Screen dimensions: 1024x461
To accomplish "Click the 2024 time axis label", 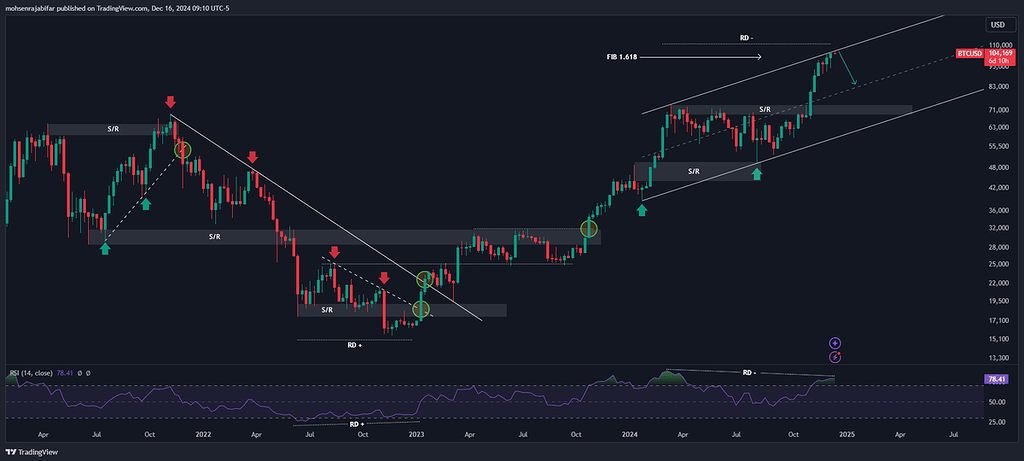I will pos(630,434).
